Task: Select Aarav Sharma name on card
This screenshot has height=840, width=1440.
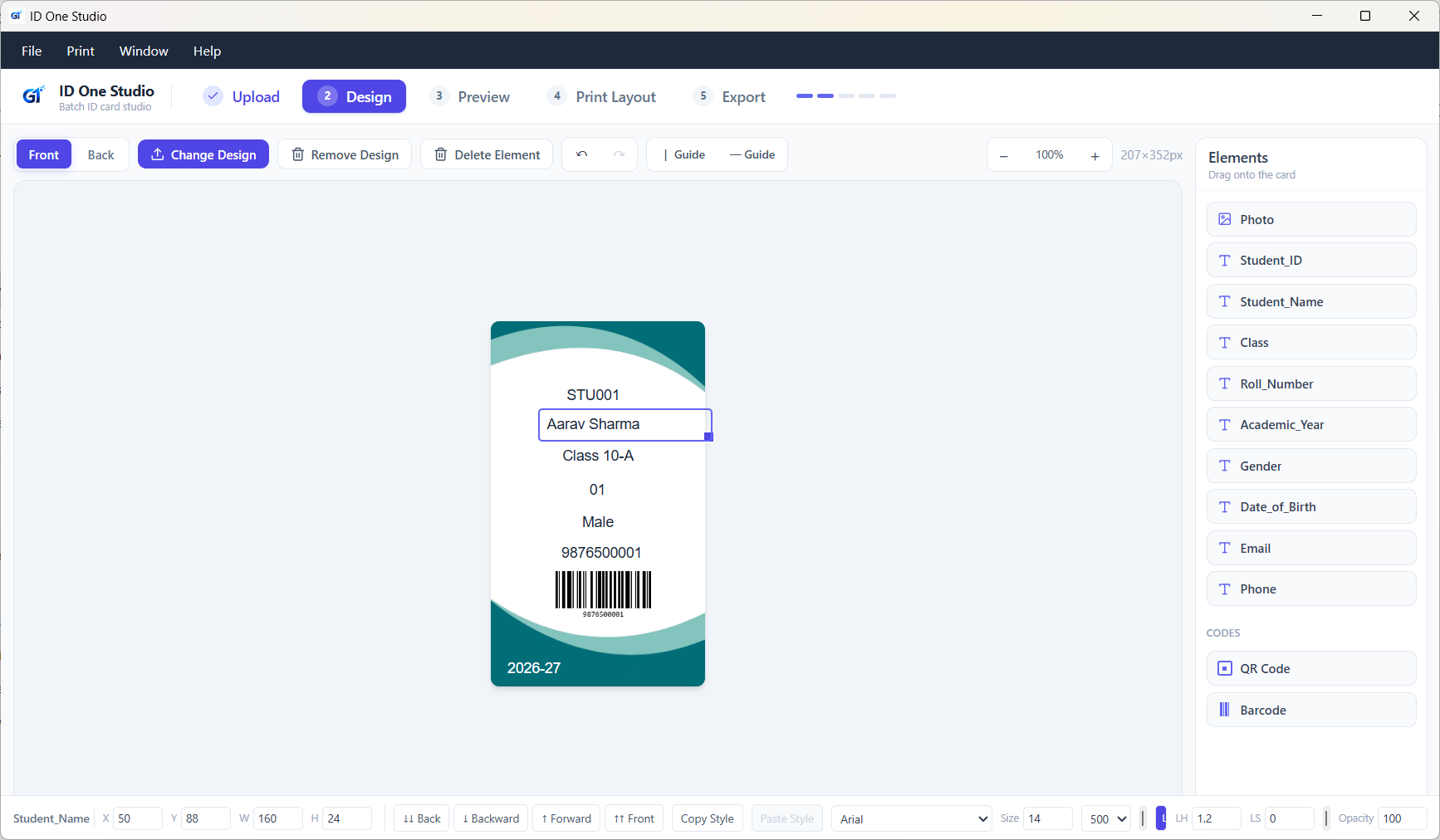Action: click(593, 424)
